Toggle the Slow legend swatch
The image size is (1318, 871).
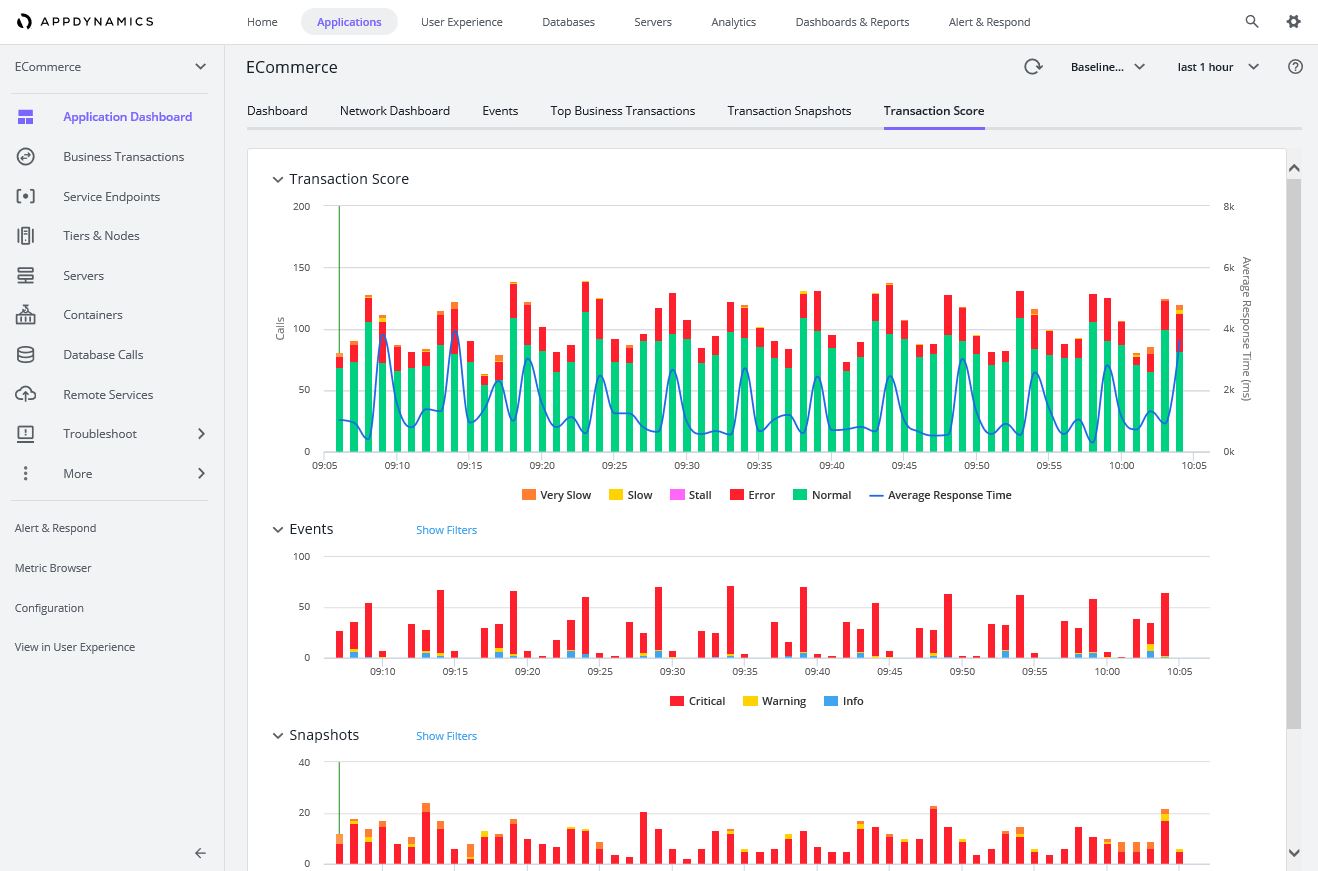pyautogui.click(x=616, y=495)
